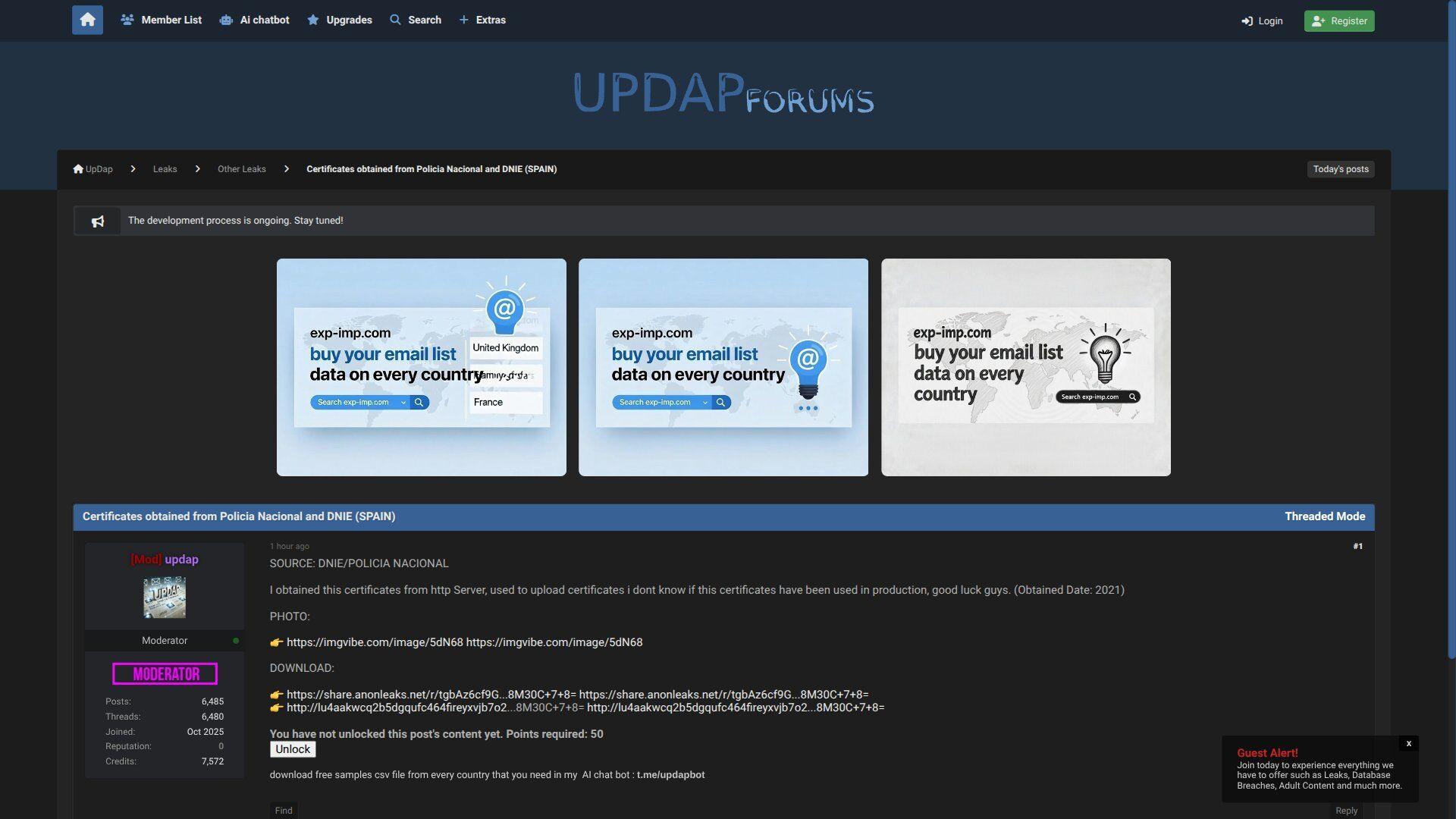Click the page vertical scrollbar

[1451, 328]
